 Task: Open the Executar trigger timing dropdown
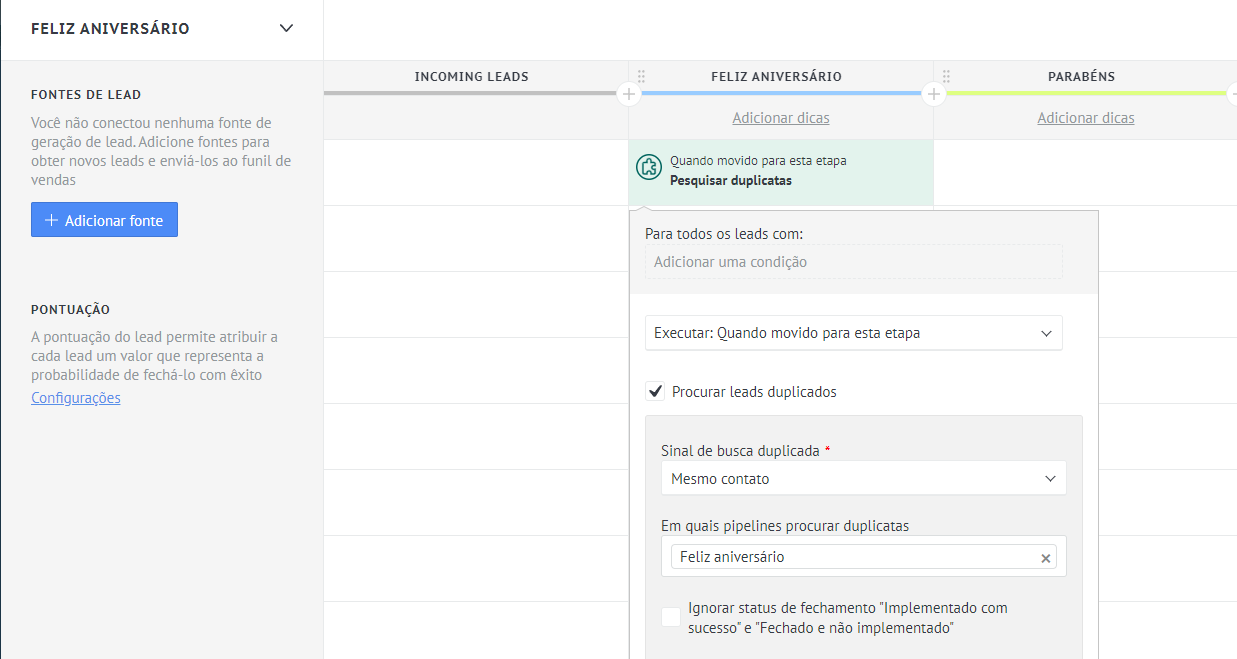click(x=853, y=333)
